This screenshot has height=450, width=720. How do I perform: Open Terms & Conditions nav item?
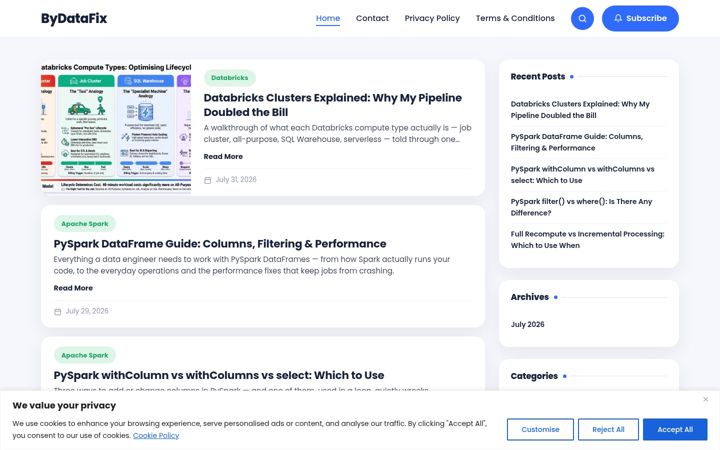pyautogui.click(x=515, y=18)
